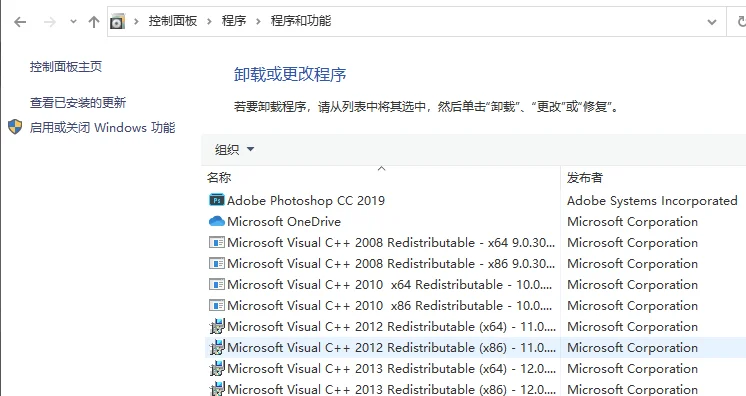Open 启用或关闭 Windows 功能 link
The width and height of the screenshot is (746, 396).
click(102, 128)
